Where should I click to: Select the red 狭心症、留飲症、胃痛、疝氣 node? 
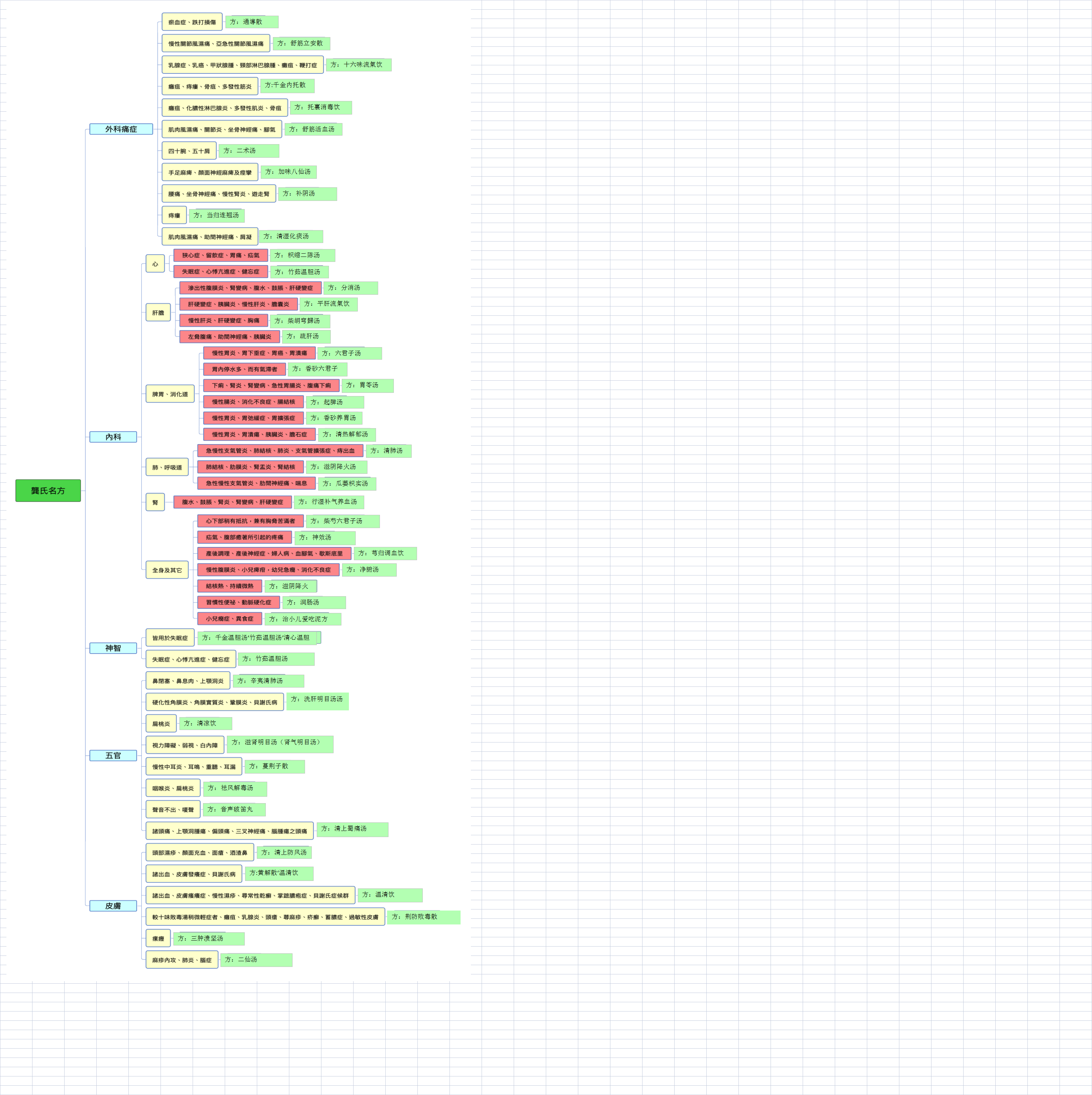[221, 255]
